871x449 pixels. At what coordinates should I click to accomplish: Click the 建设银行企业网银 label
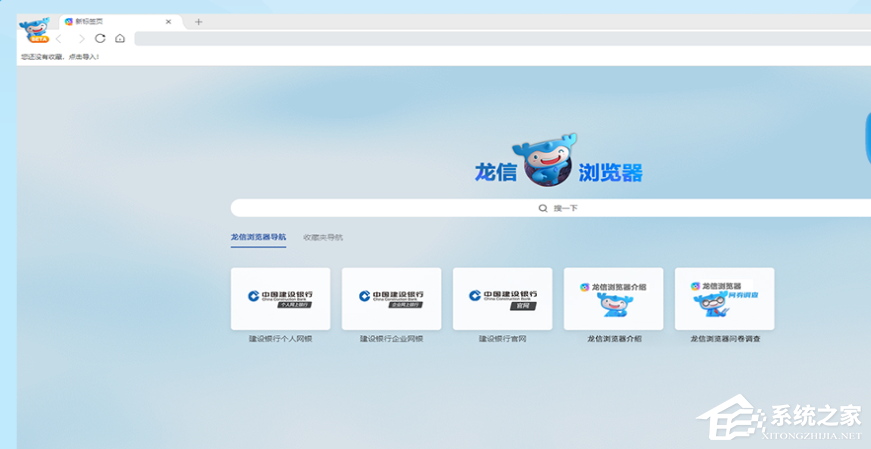[x=392, y=338]
